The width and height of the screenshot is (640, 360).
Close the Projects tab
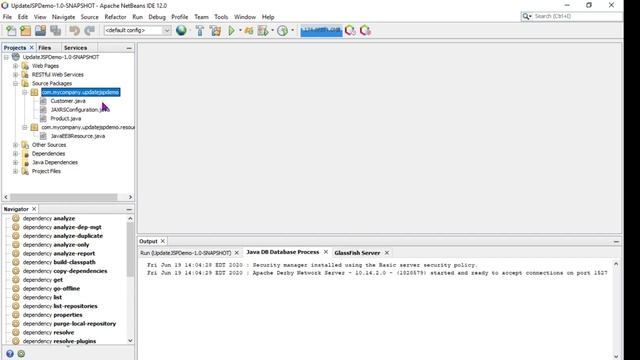click(x=31, y=48)
